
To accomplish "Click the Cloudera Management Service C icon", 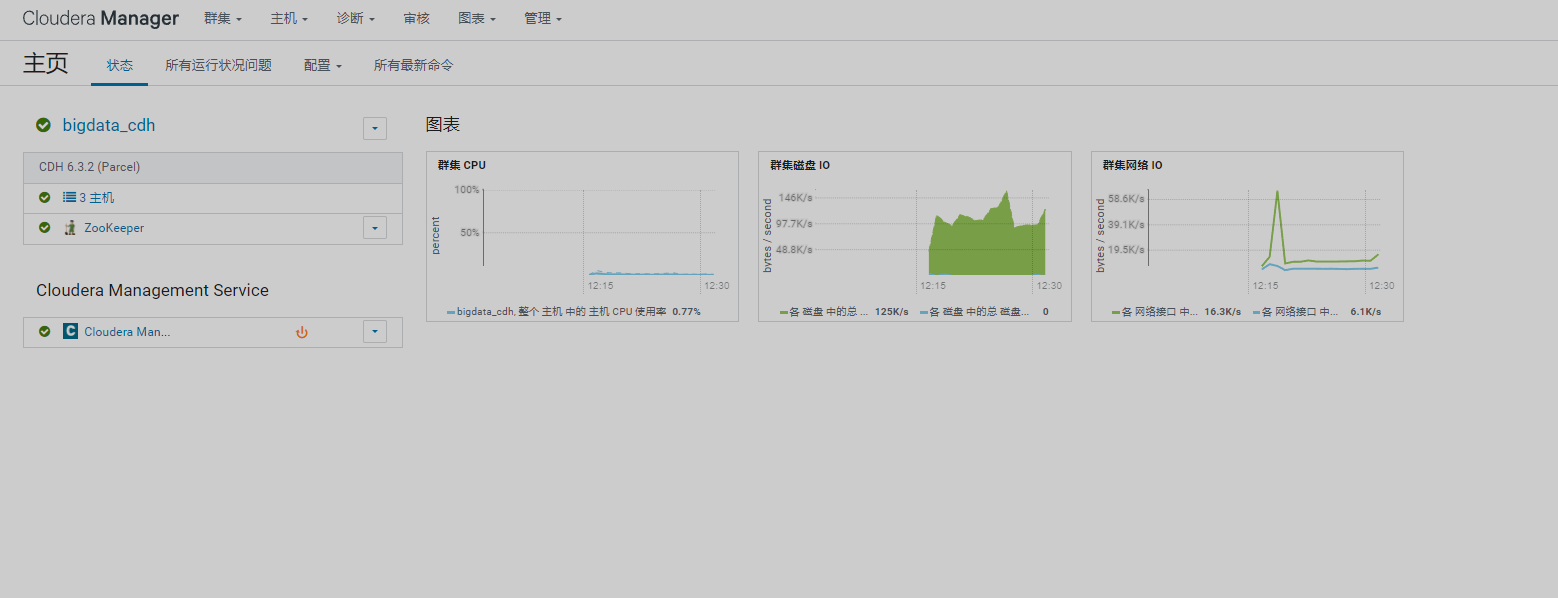I will click(70, 331).
